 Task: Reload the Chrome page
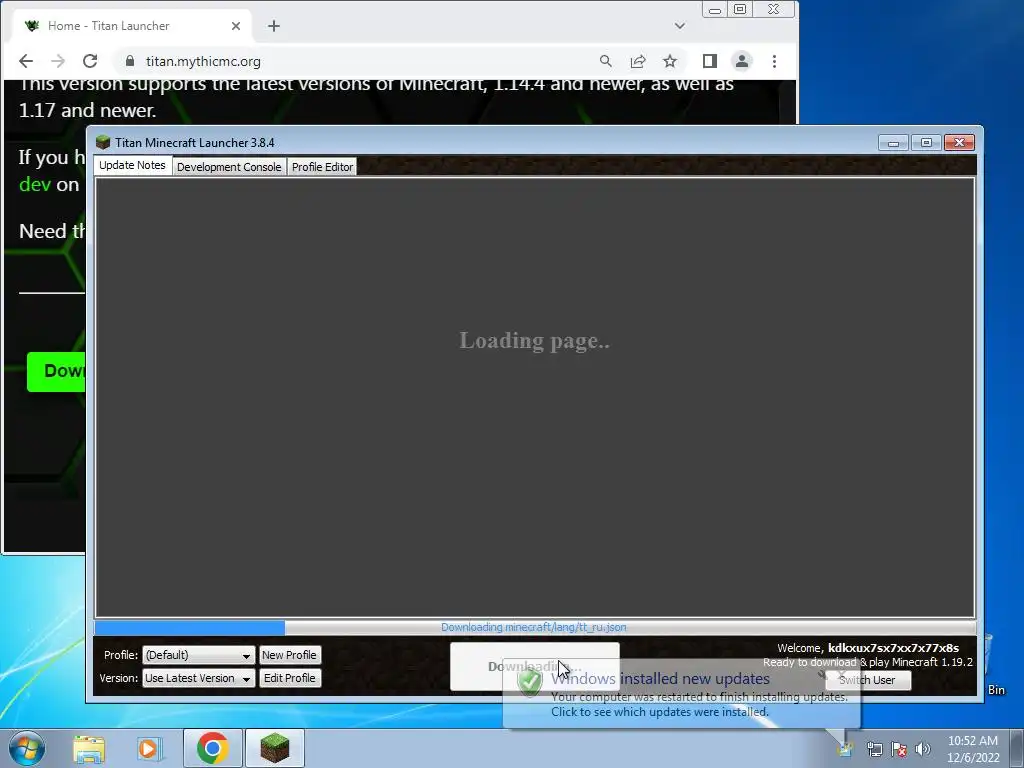point(90,61)
